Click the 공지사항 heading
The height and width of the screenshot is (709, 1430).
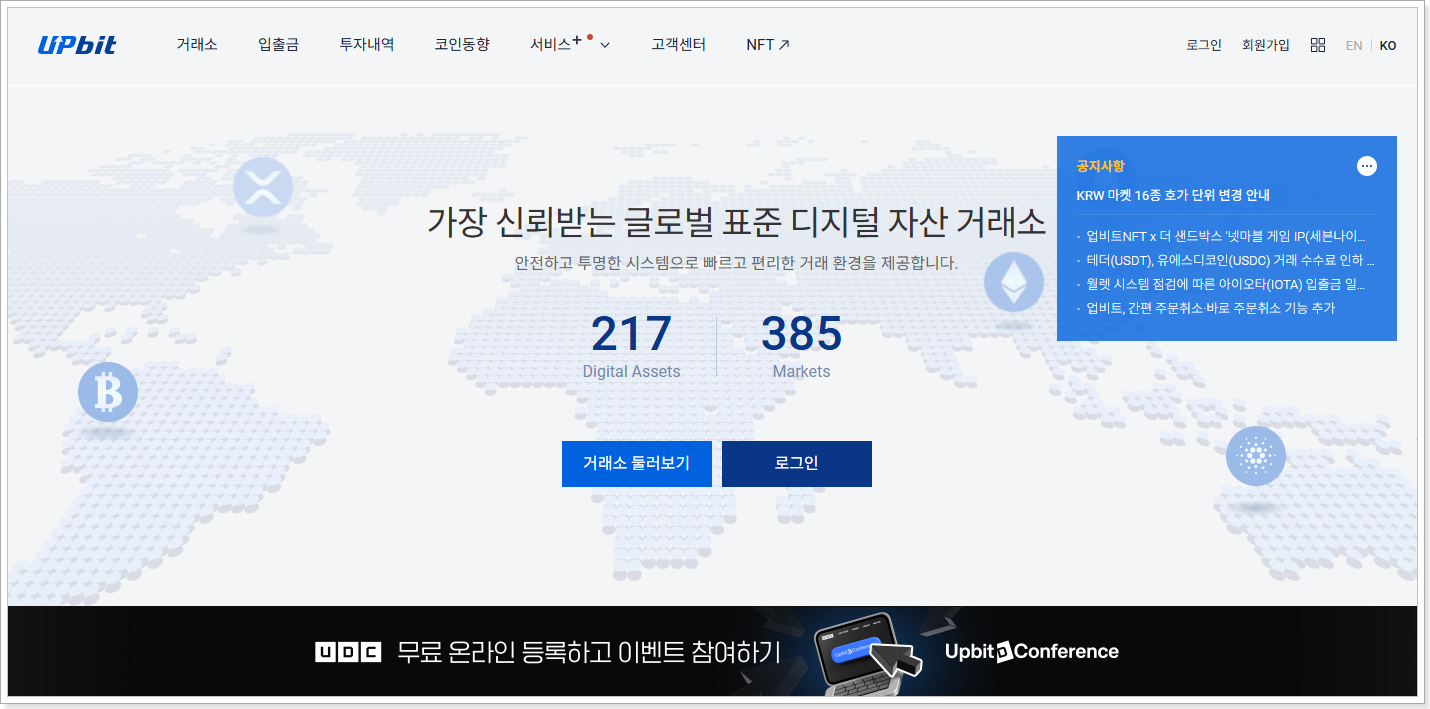coord(1100,166)
